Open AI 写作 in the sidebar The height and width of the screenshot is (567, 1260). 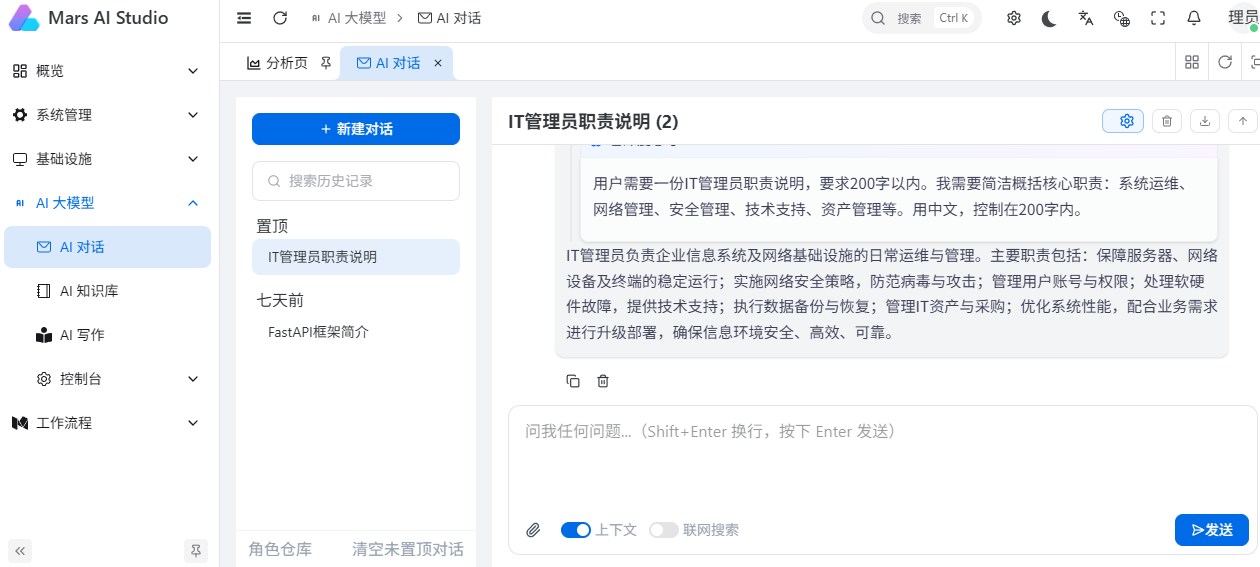point(107,335)
